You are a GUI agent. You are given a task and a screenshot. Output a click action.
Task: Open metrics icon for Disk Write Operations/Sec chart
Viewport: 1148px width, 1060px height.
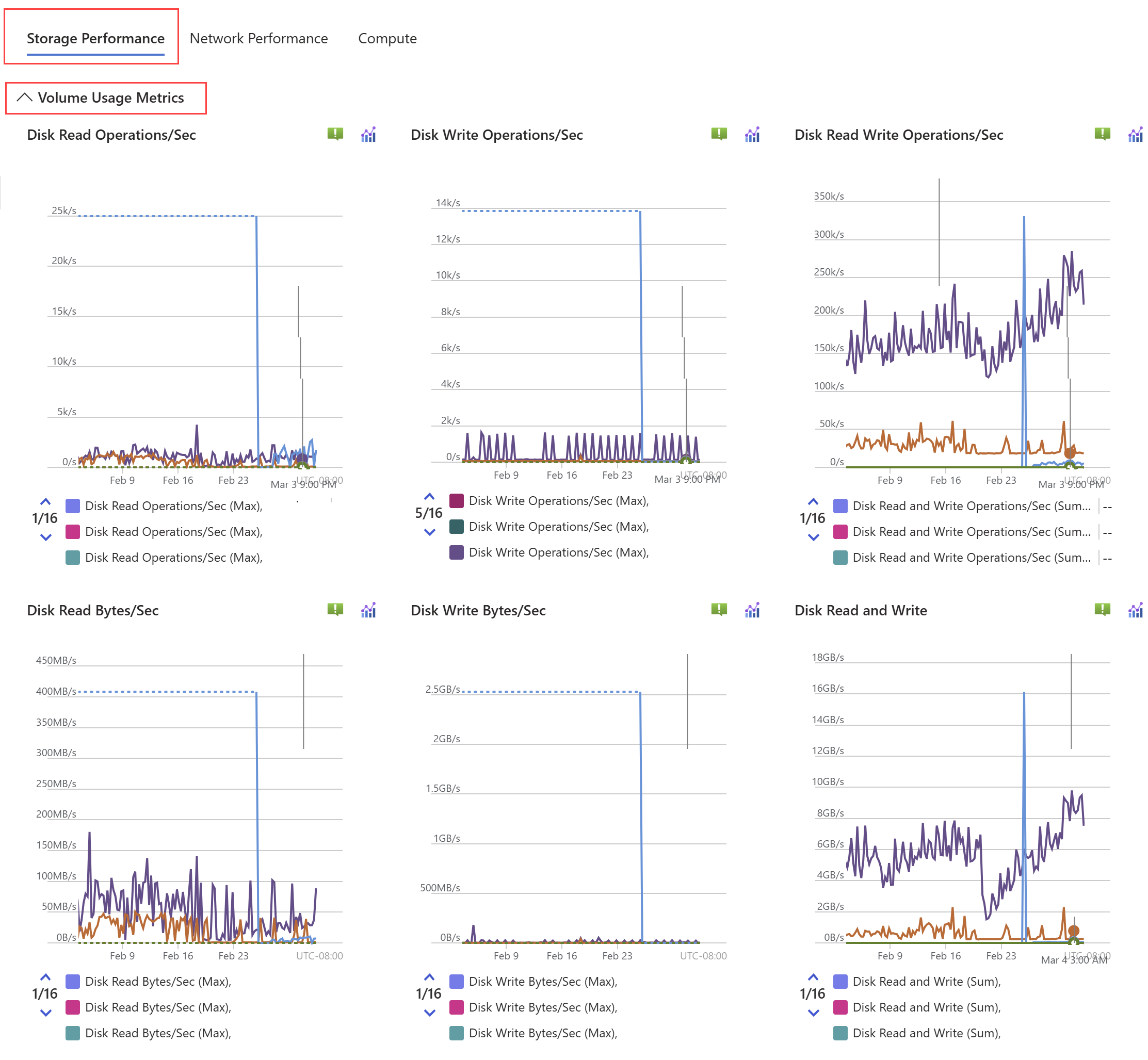(x=752, y=135)
